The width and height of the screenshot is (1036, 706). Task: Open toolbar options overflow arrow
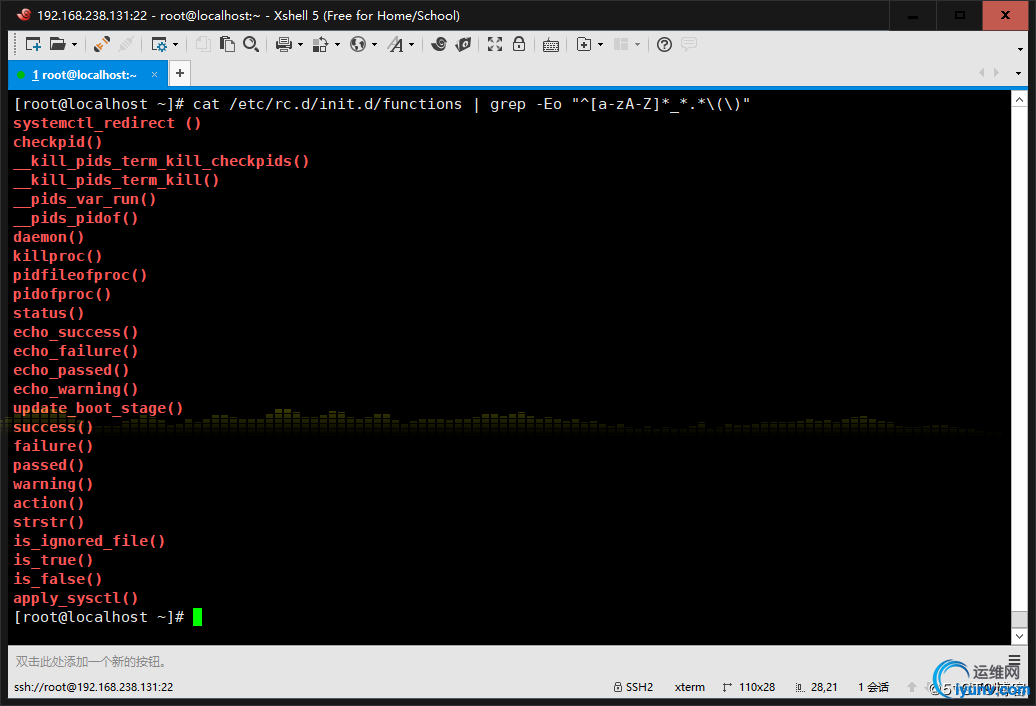[1020, 49]
